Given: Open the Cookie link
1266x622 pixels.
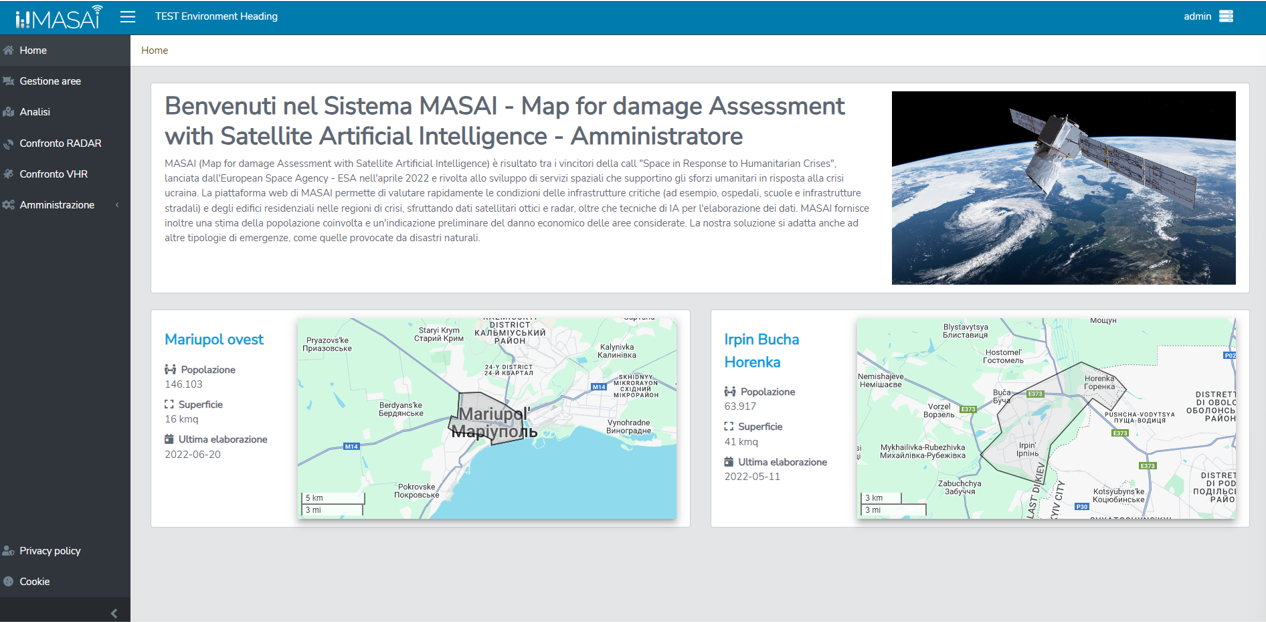Looking at the screenshot, I should click(65, 582).
